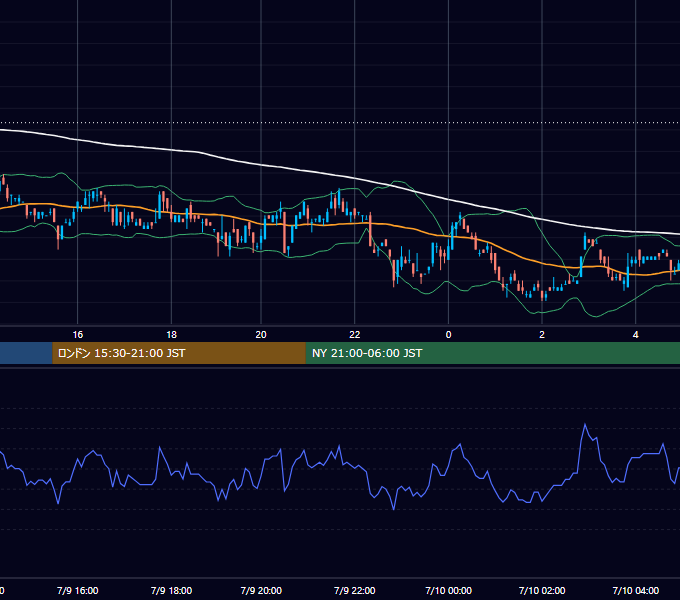Click the '4' hour label on price chart axis
680x600 pixels.
tap(635, 335)
